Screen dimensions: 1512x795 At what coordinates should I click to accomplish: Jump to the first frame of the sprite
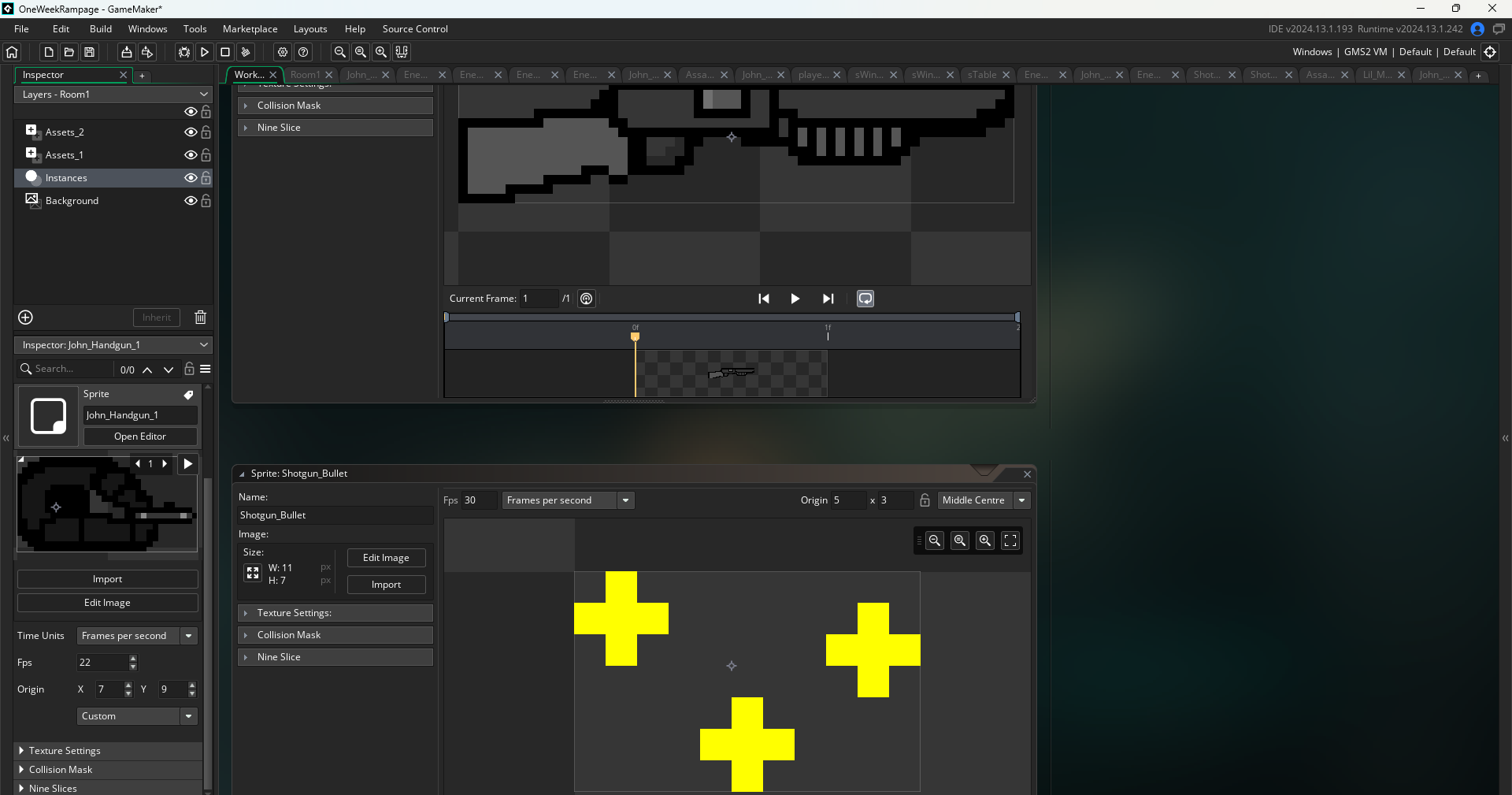point(763,299)
